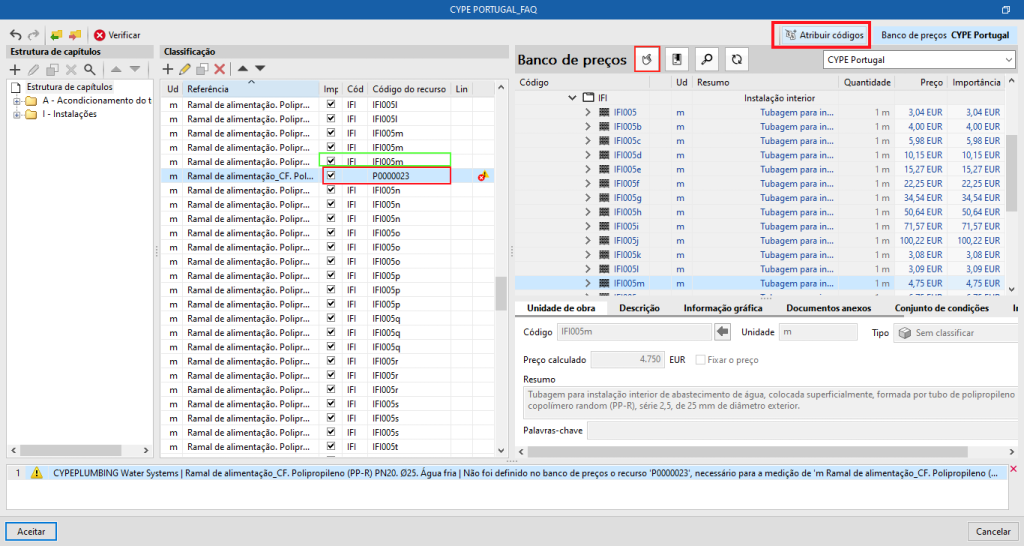Click the left arrow button beside the Código field

(x=722, y=332)
